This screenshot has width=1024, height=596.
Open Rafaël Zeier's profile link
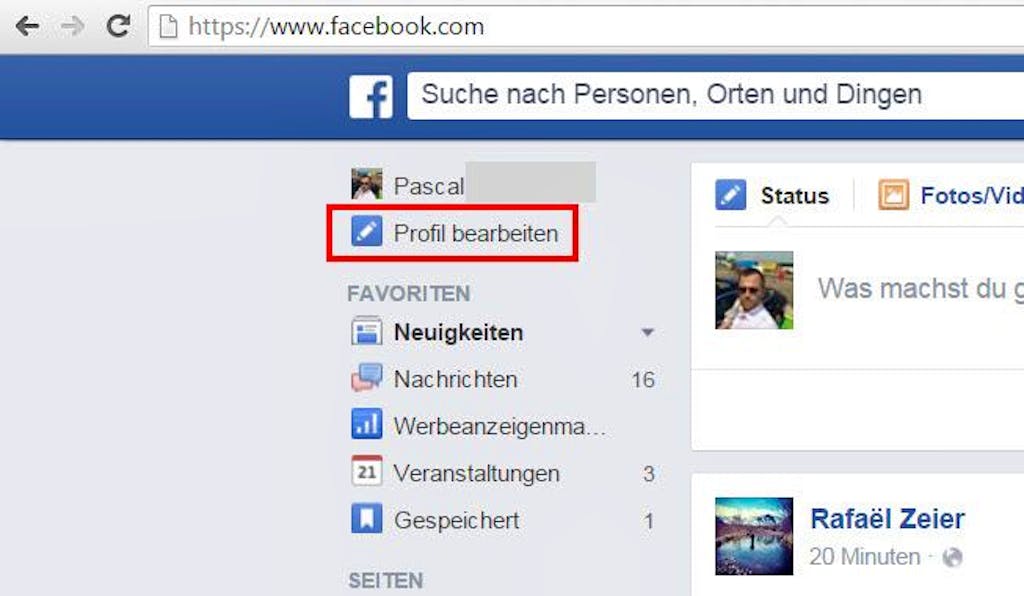pyautogui.click(x=887, y=519)
